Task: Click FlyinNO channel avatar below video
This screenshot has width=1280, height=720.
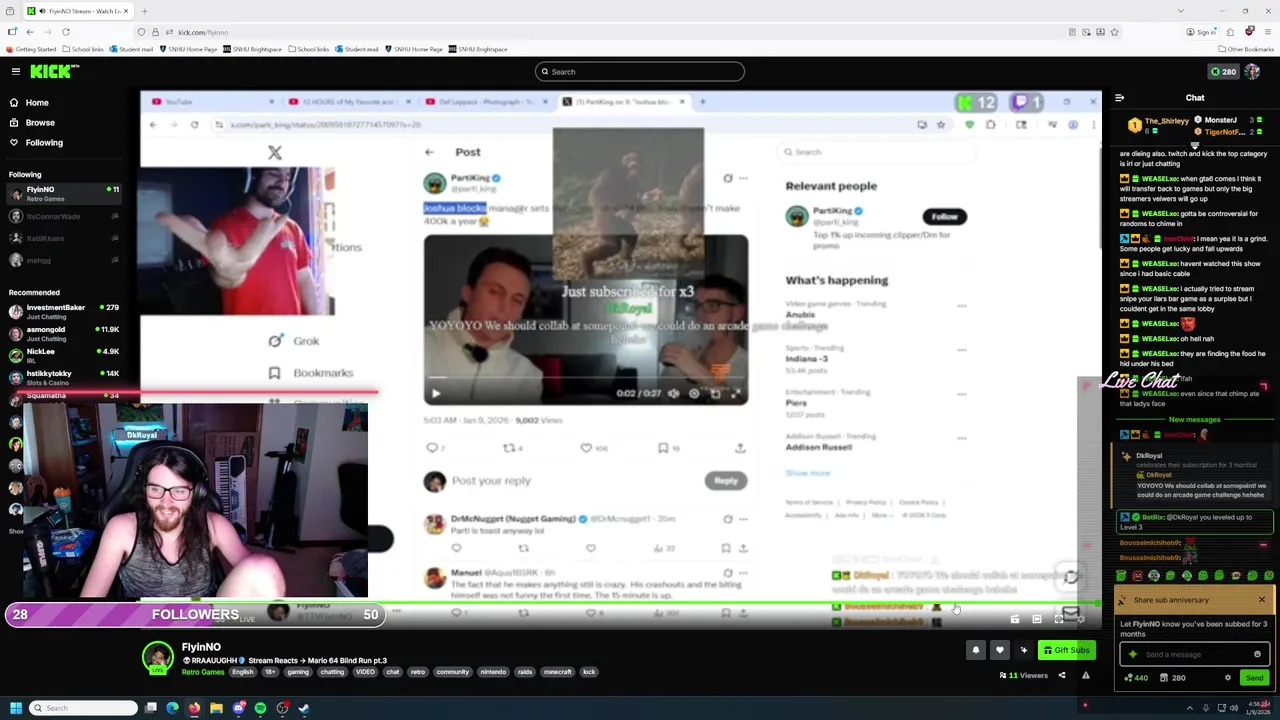Action: 157,658
